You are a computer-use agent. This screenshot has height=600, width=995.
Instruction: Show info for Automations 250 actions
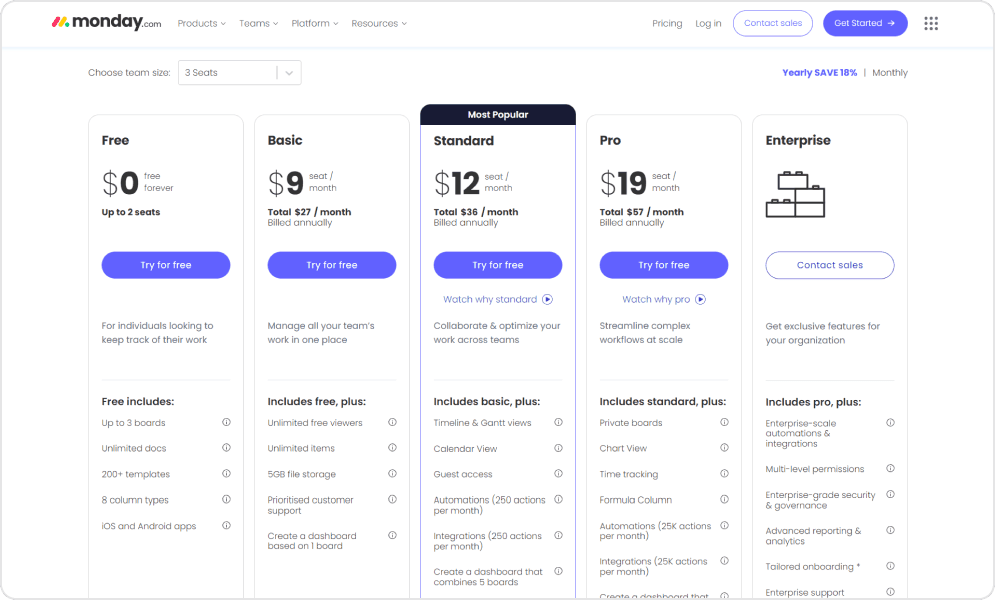point(558,500)
